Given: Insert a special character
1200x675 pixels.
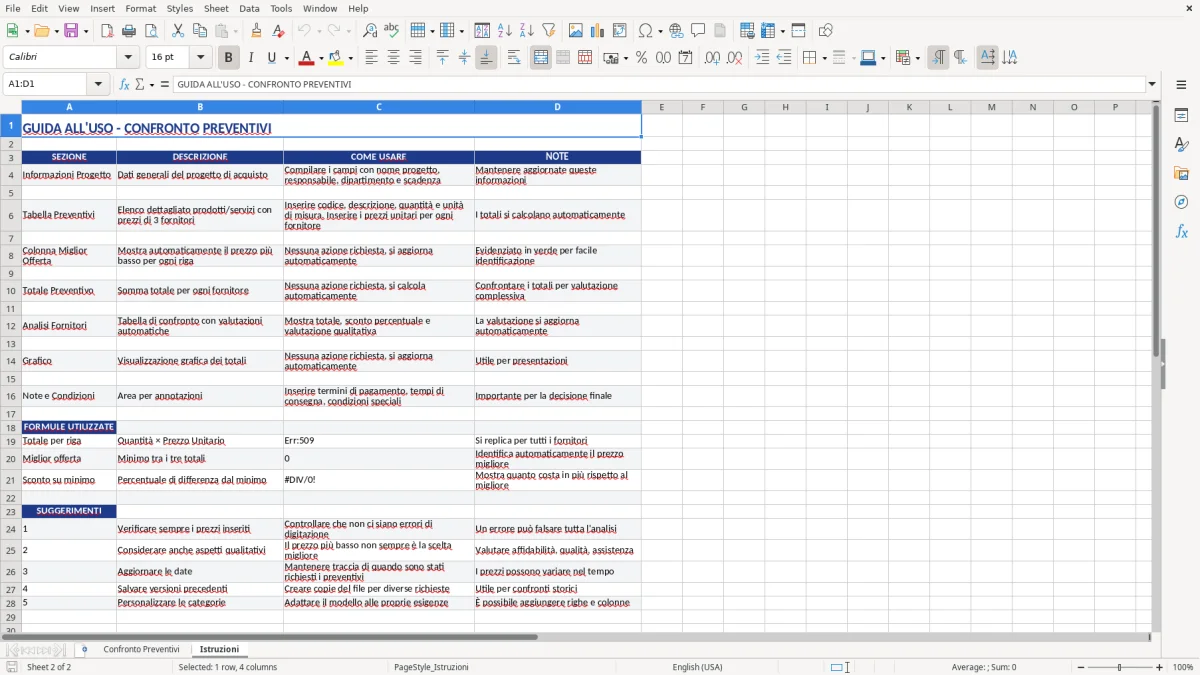Looking at the screenshot, I should click(x=645, y=30).
